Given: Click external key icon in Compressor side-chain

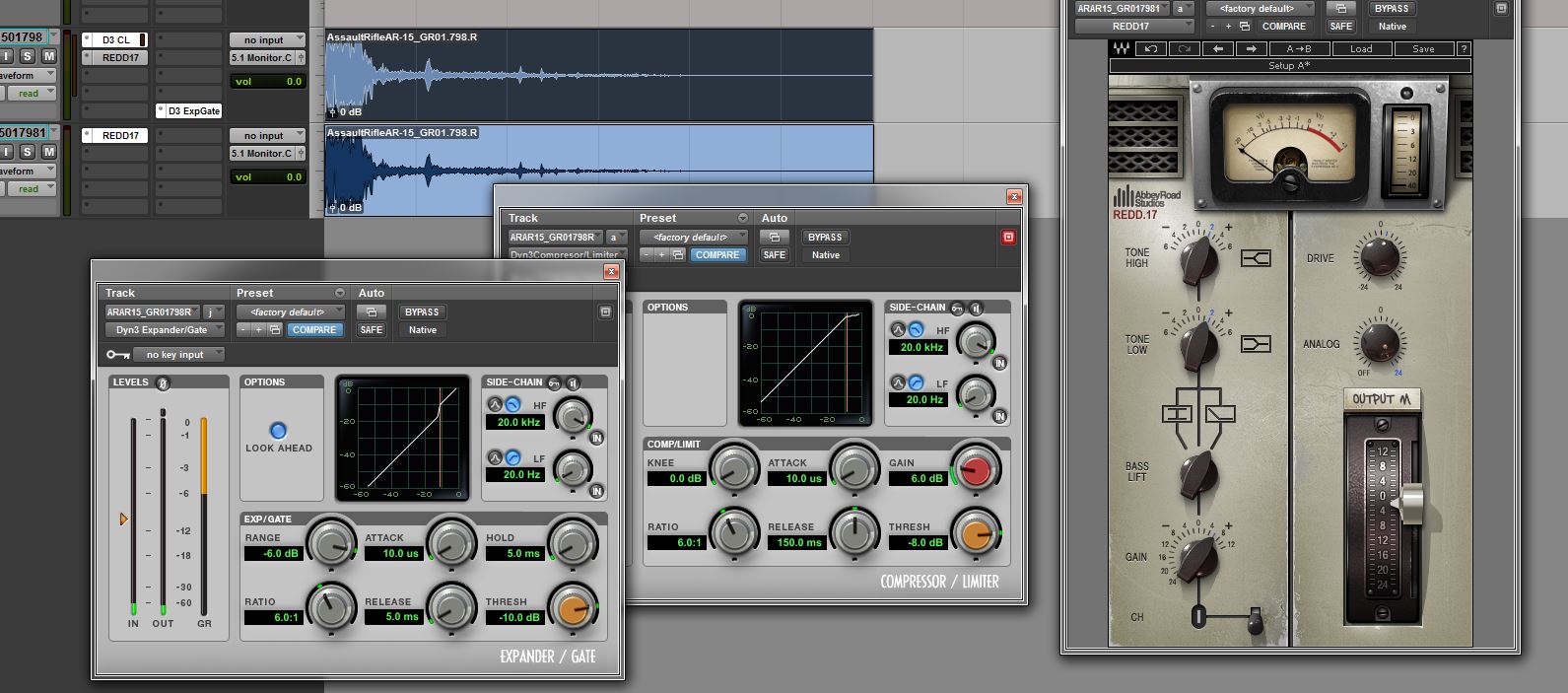Looking at the screenshot, I should [x=957, y=308].
